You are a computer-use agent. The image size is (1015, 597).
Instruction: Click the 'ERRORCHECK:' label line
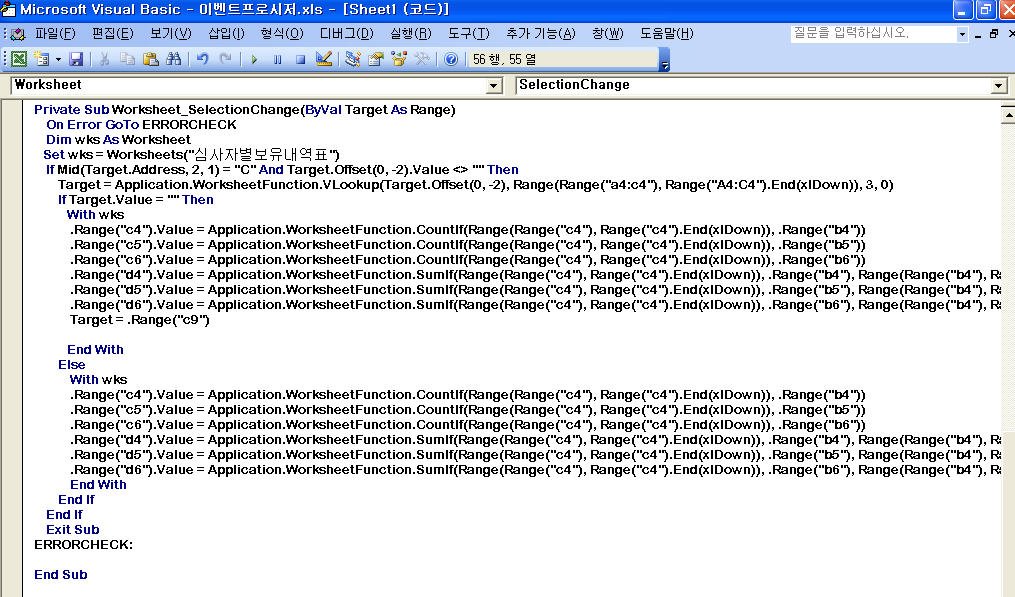tap(84, 545)
